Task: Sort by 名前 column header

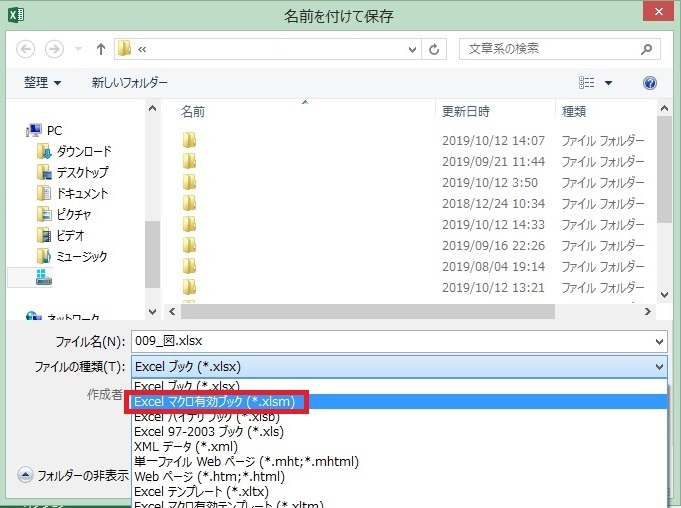Action: pos(193,112)
